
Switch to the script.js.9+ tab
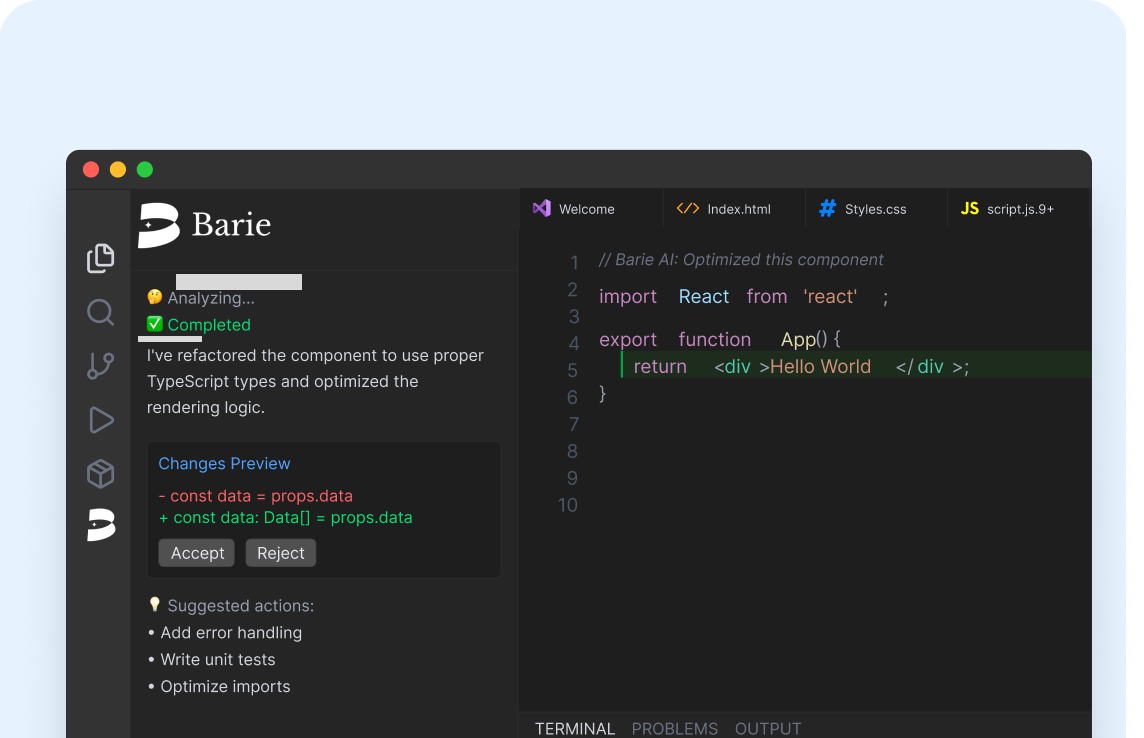(x=1019, y=209)
